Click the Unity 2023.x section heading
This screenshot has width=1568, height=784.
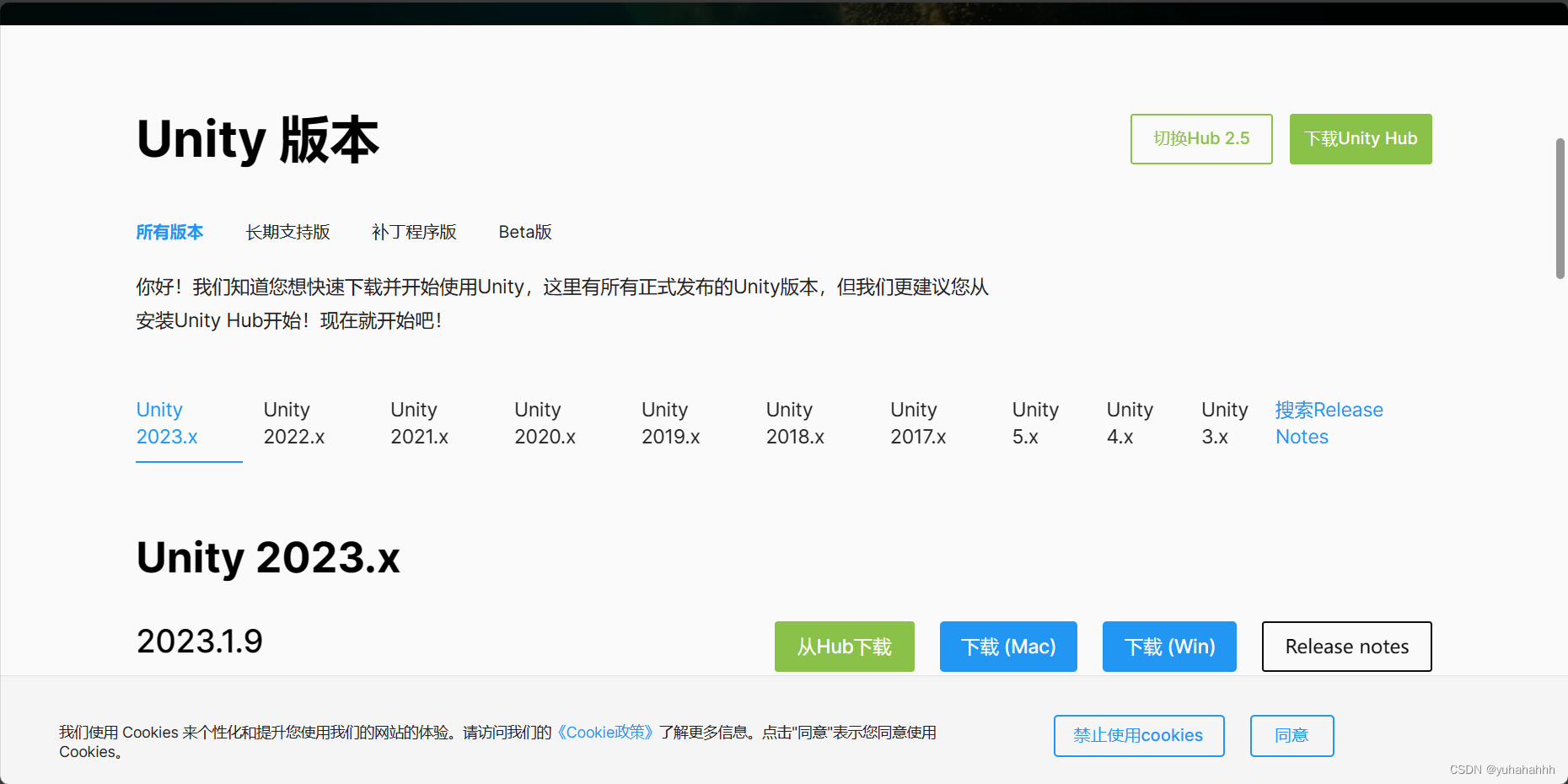[x=268, y=557]
